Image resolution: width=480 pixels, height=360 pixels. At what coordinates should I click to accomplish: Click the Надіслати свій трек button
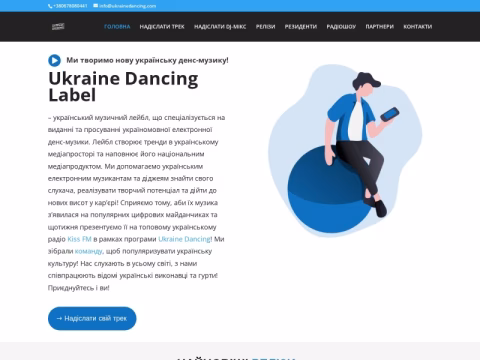(x=92, y=318)
